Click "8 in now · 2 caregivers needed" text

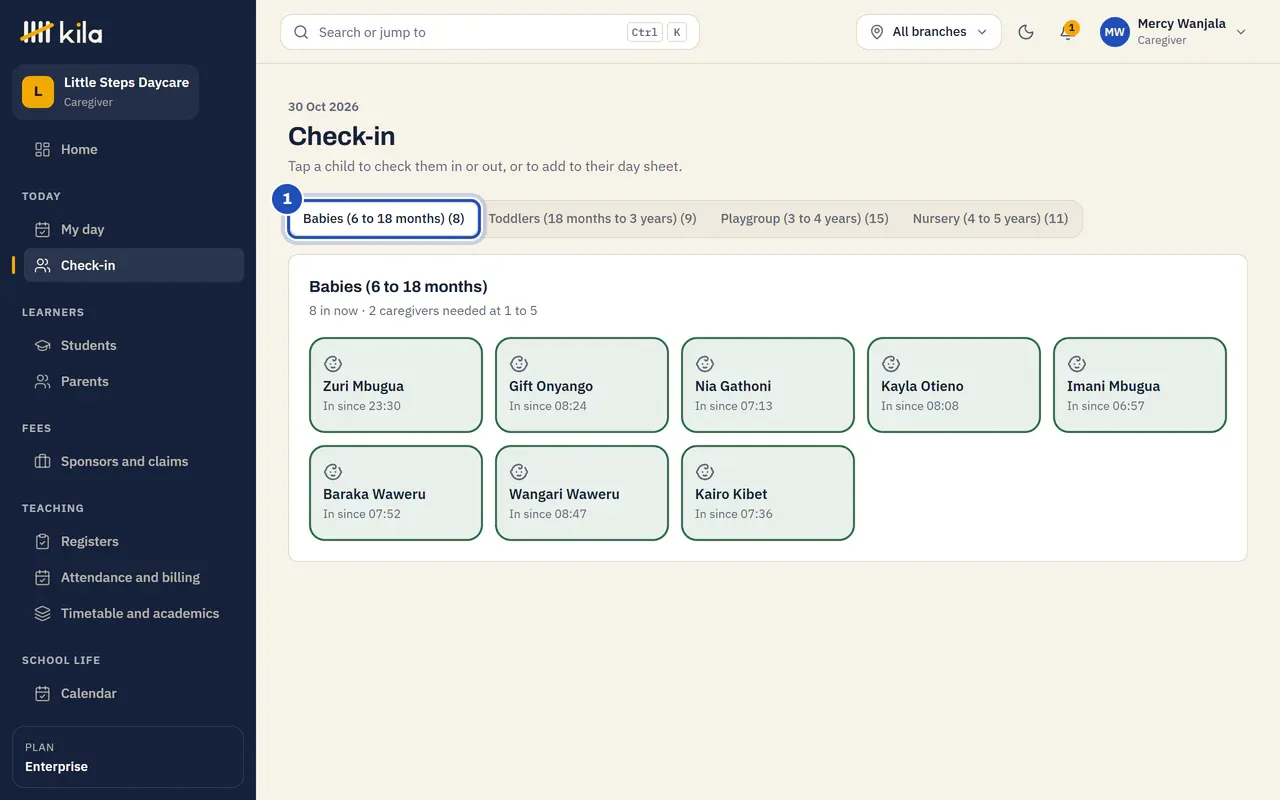[x=423, y=311]
